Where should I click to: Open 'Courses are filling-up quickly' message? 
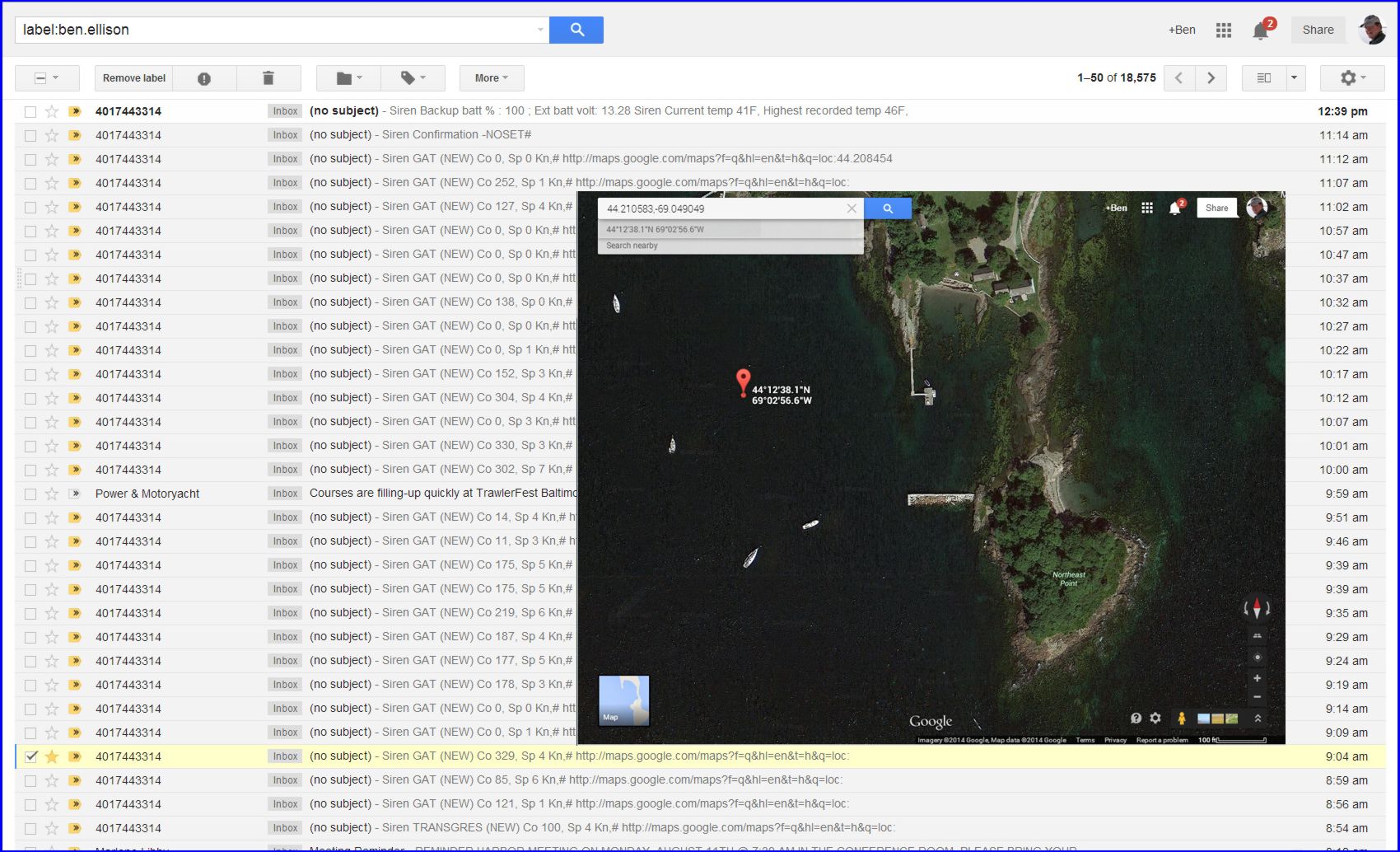click(x=443, y=494)
